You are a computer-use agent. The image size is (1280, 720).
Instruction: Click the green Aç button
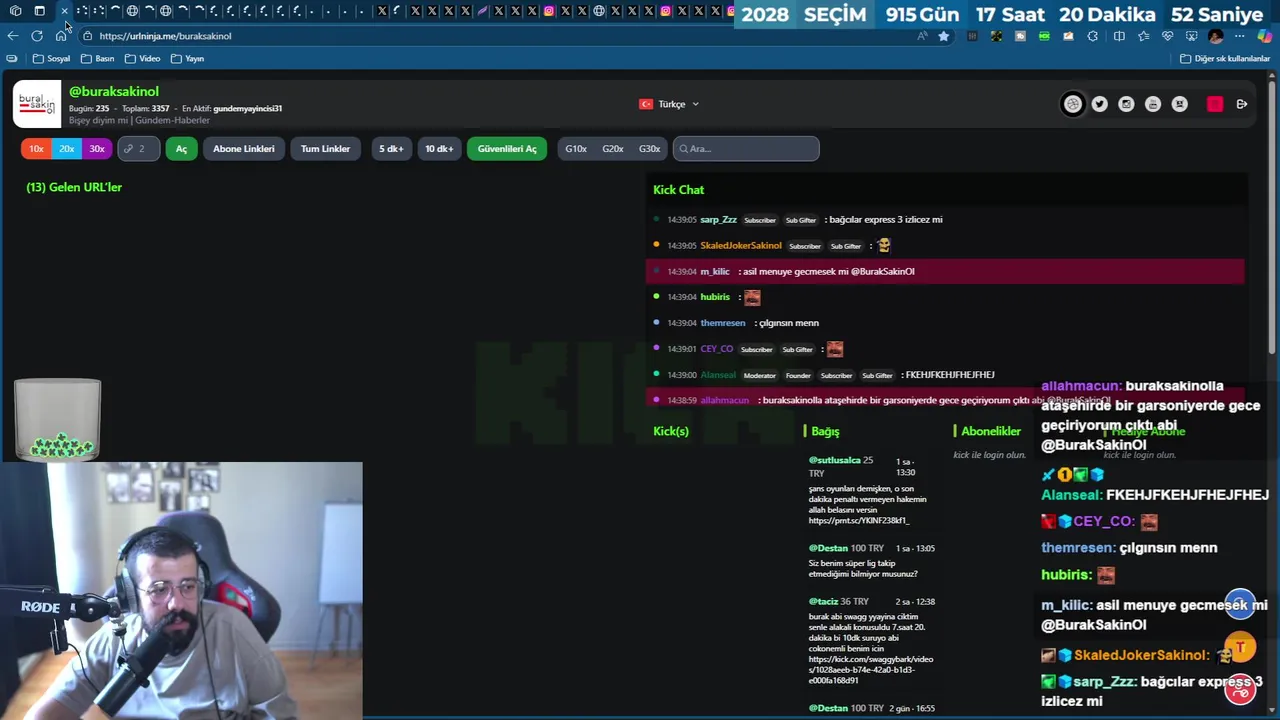click(181, 149)
